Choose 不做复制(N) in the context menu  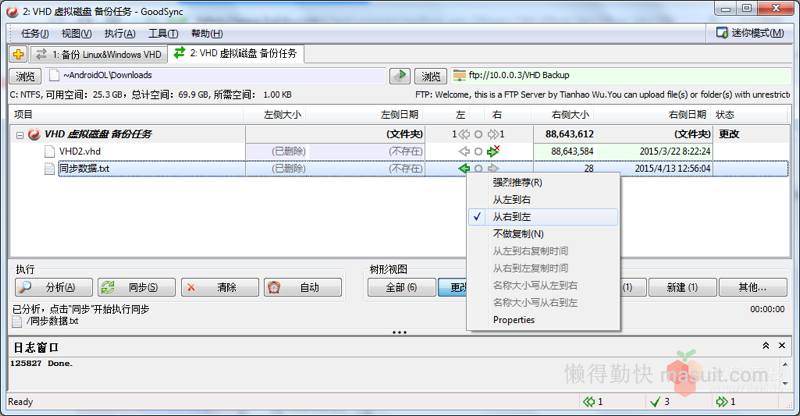click(x=543, y=234)
